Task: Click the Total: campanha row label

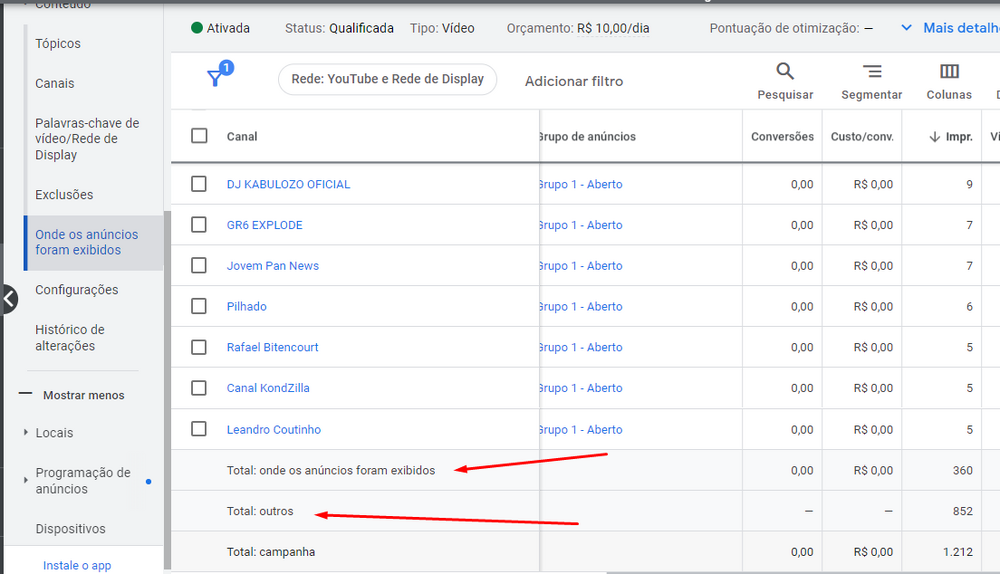Action: pos(271,552)
